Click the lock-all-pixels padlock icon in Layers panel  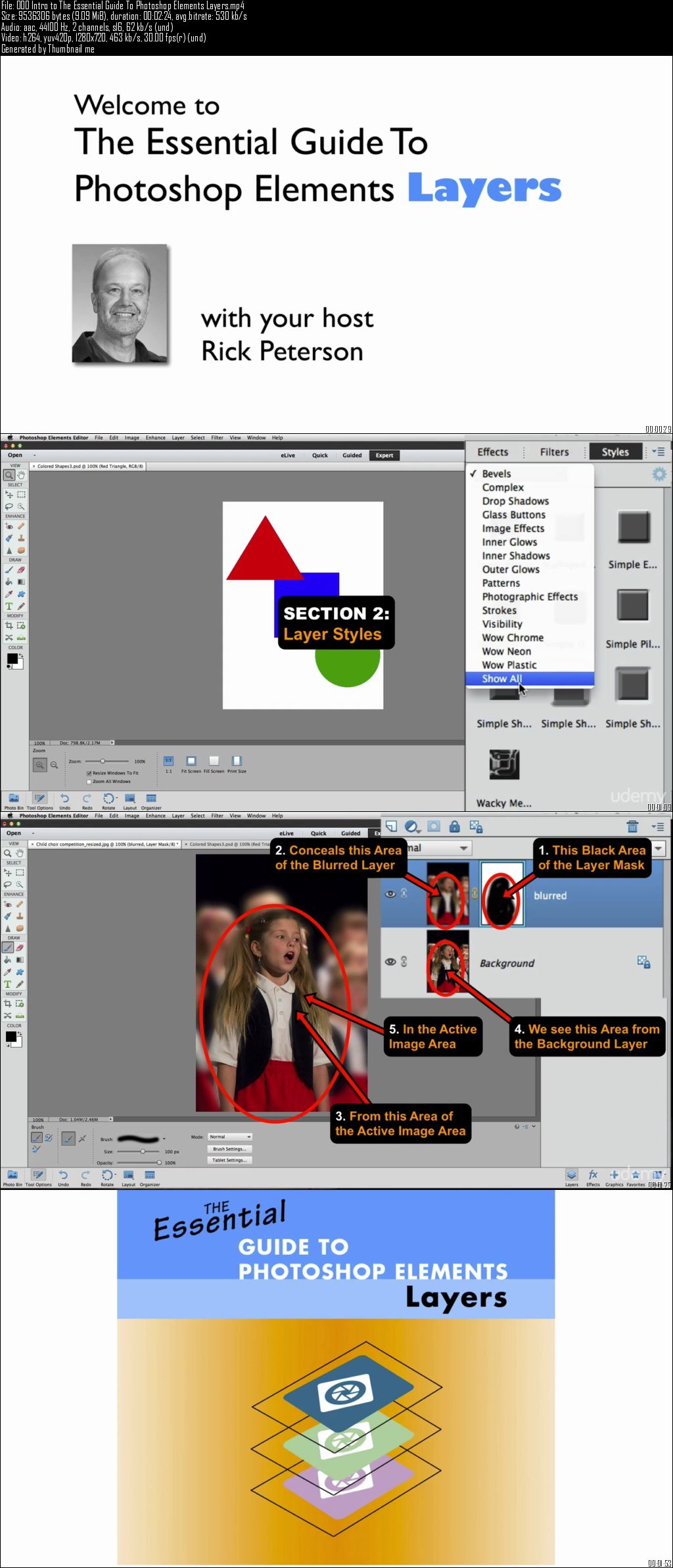pyautogui.click(x=454, y=826)
